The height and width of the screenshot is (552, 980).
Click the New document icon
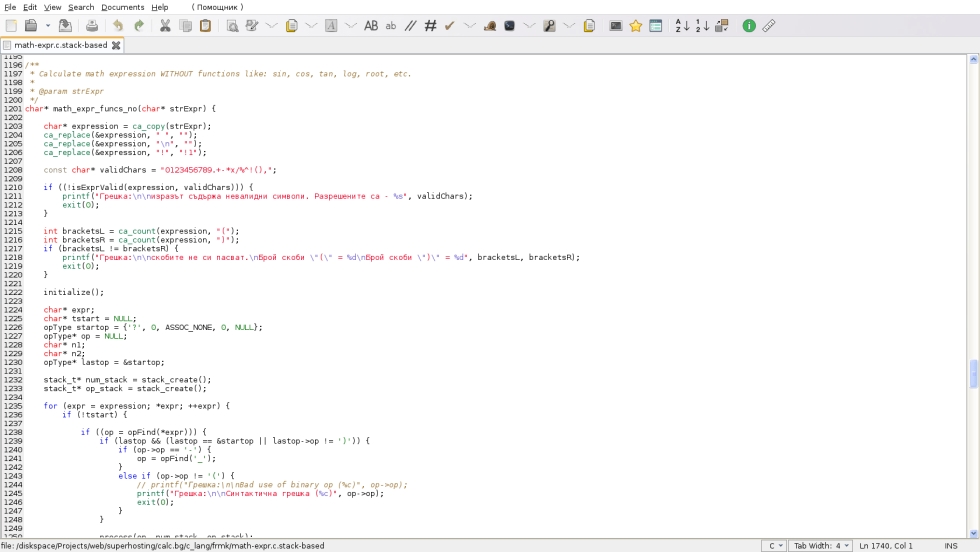(11, 26)
